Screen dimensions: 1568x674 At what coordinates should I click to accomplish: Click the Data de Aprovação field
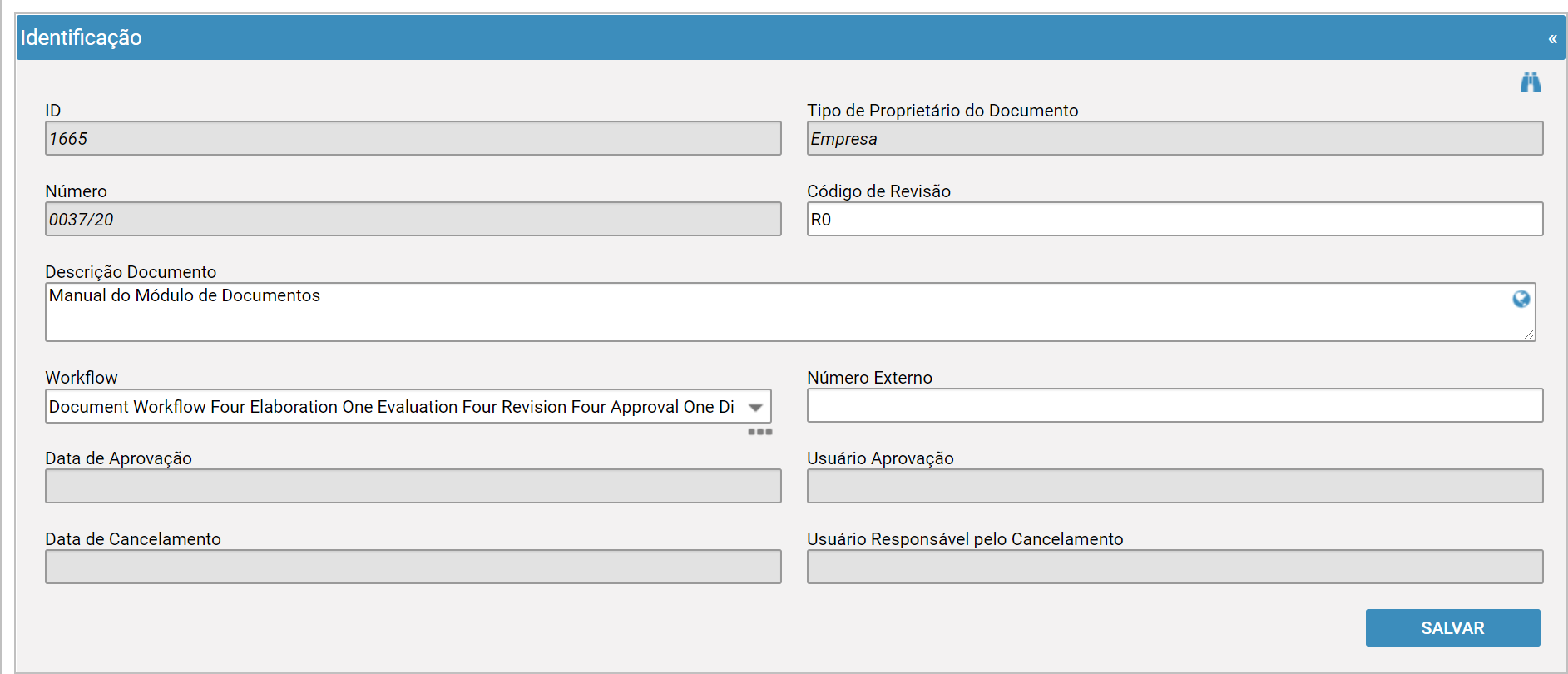413,487
